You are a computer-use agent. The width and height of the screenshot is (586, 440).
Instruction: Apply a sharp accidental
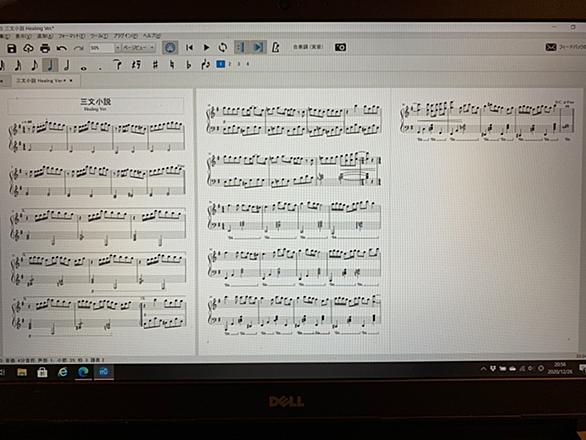click(x=155, y=65)
